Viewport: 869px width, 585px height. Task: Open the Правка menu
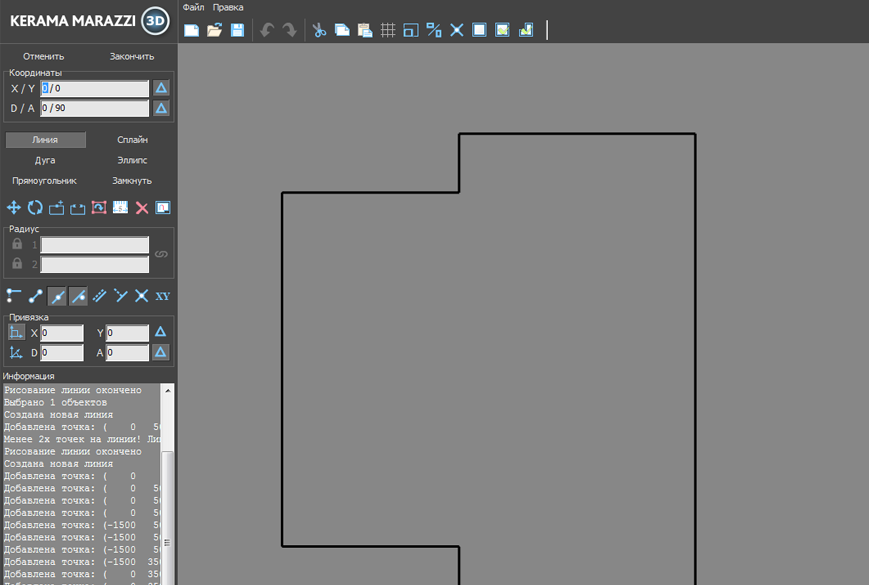228,7
